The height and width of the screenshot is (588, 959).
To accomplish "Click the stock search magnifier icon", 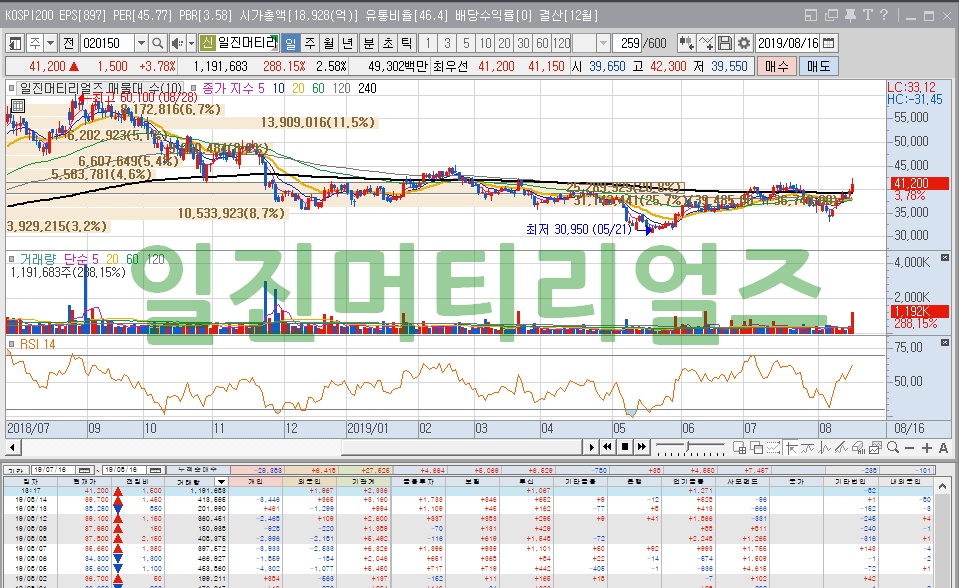I will (x=157, y=43).
